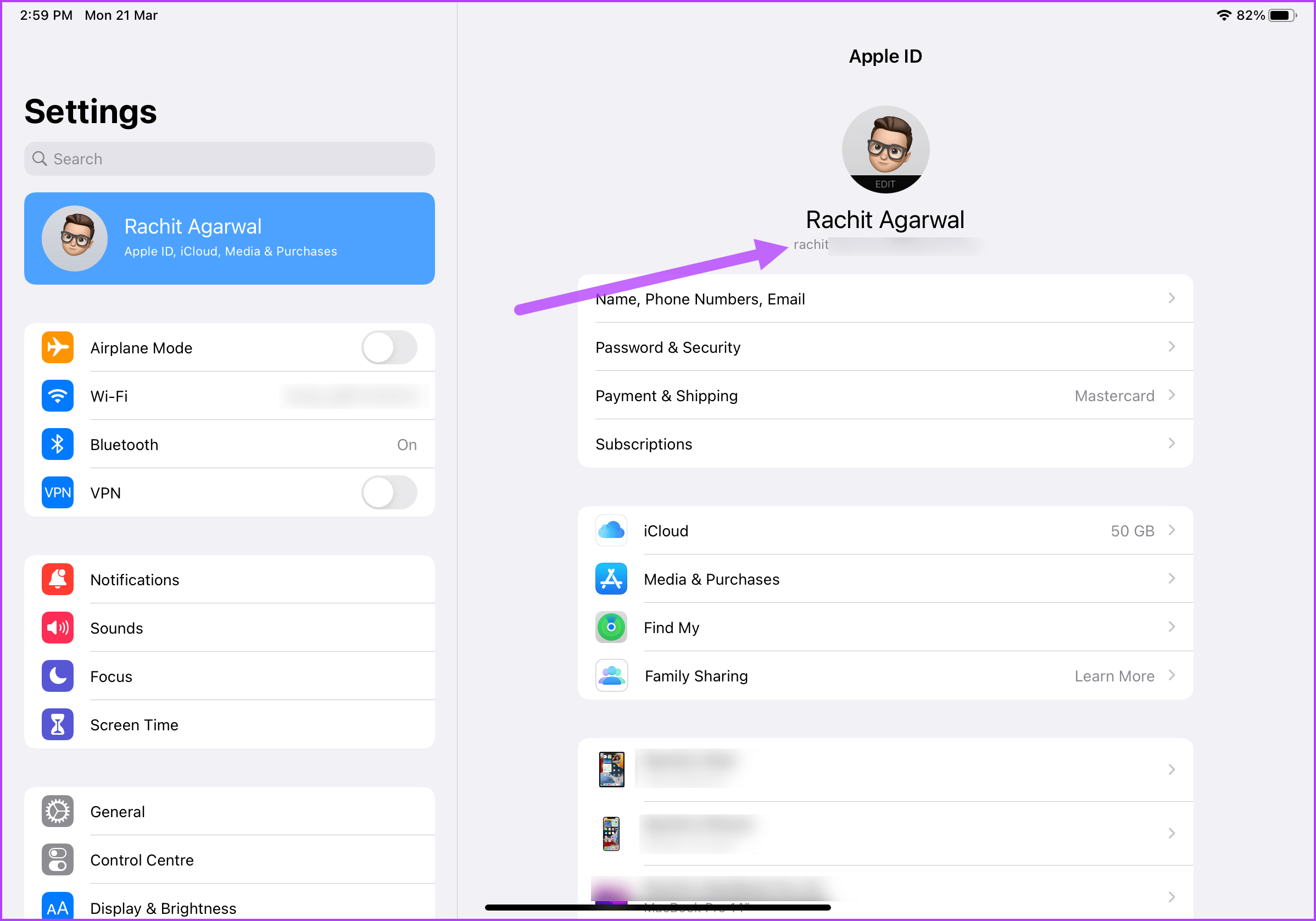Open Find My settings

(x=884, y=627)
